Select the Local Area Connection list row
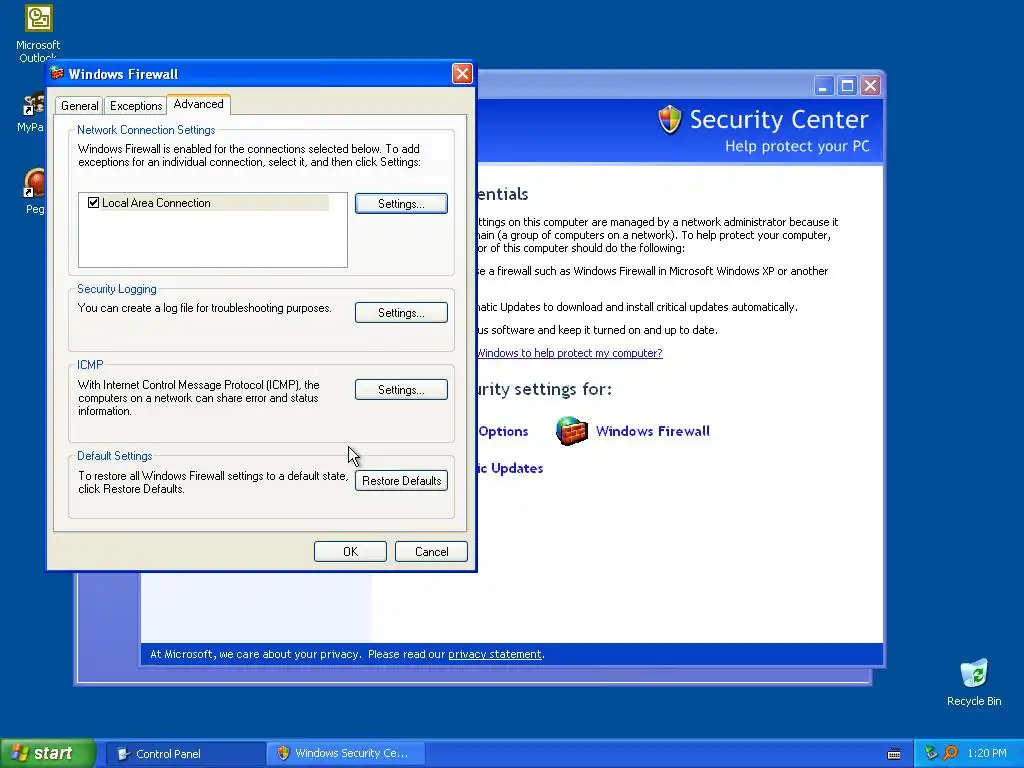 208,203
